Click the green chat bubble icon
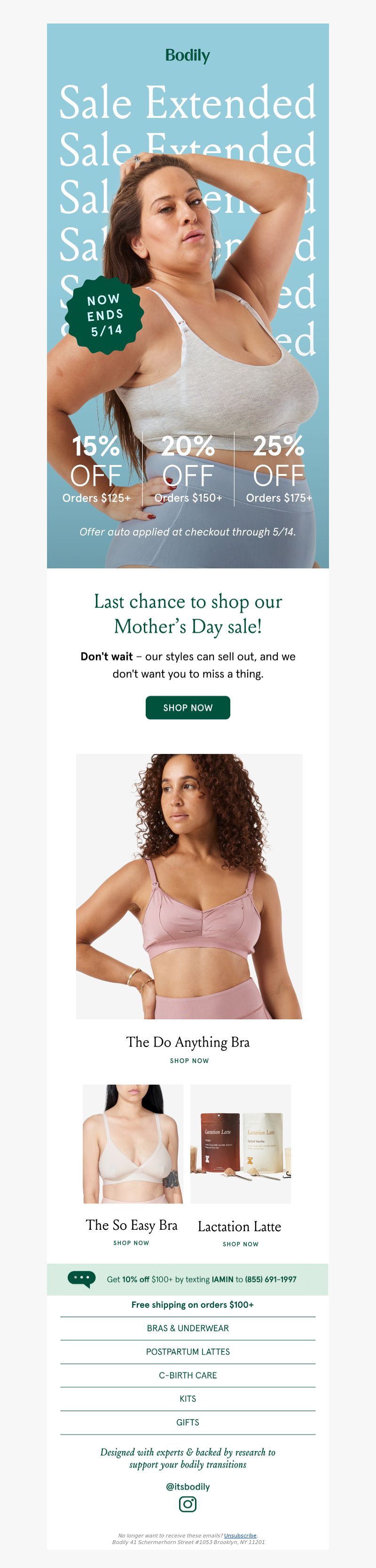The image size is (376, 1568). point(82,1279)
